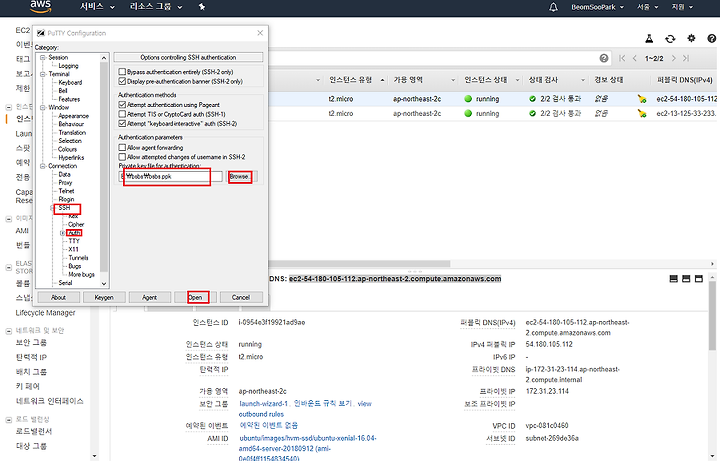Click status check icon of first running instance
Image resolution: width=720 pixels, height=464 pixels.
tap(532, 99)
